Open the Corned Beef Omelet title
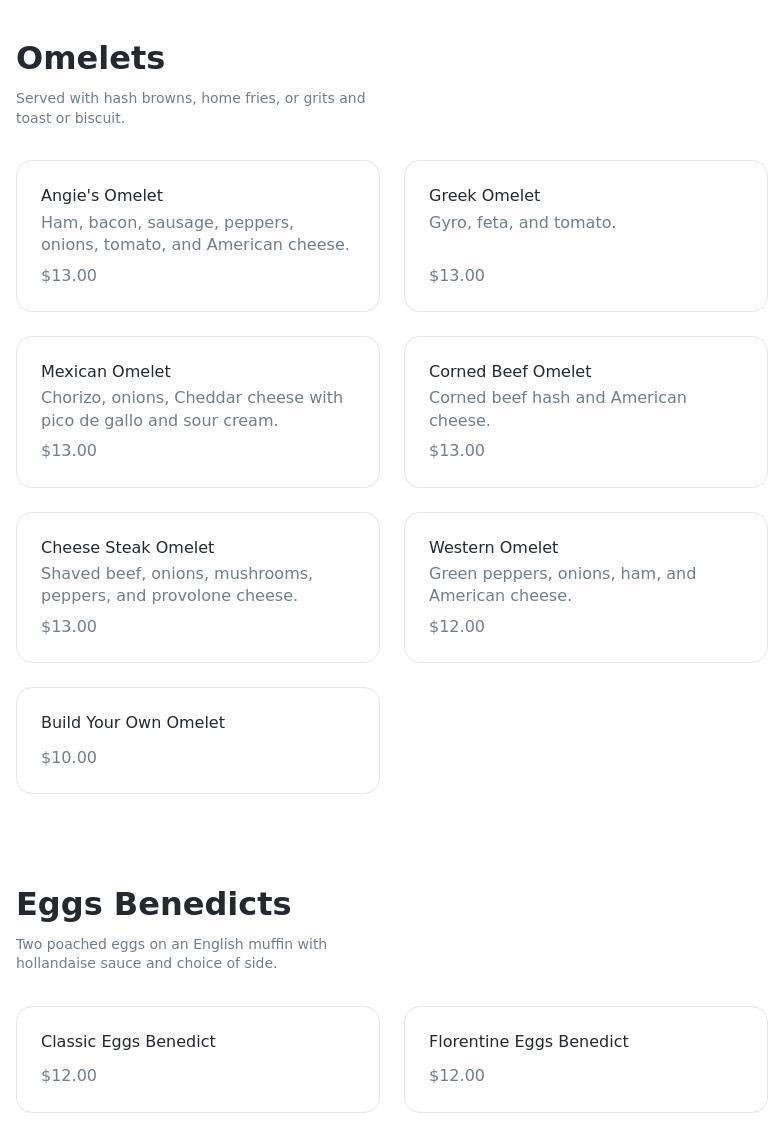784x1136 pixels. pyautogui.click(x=510, y=372)
